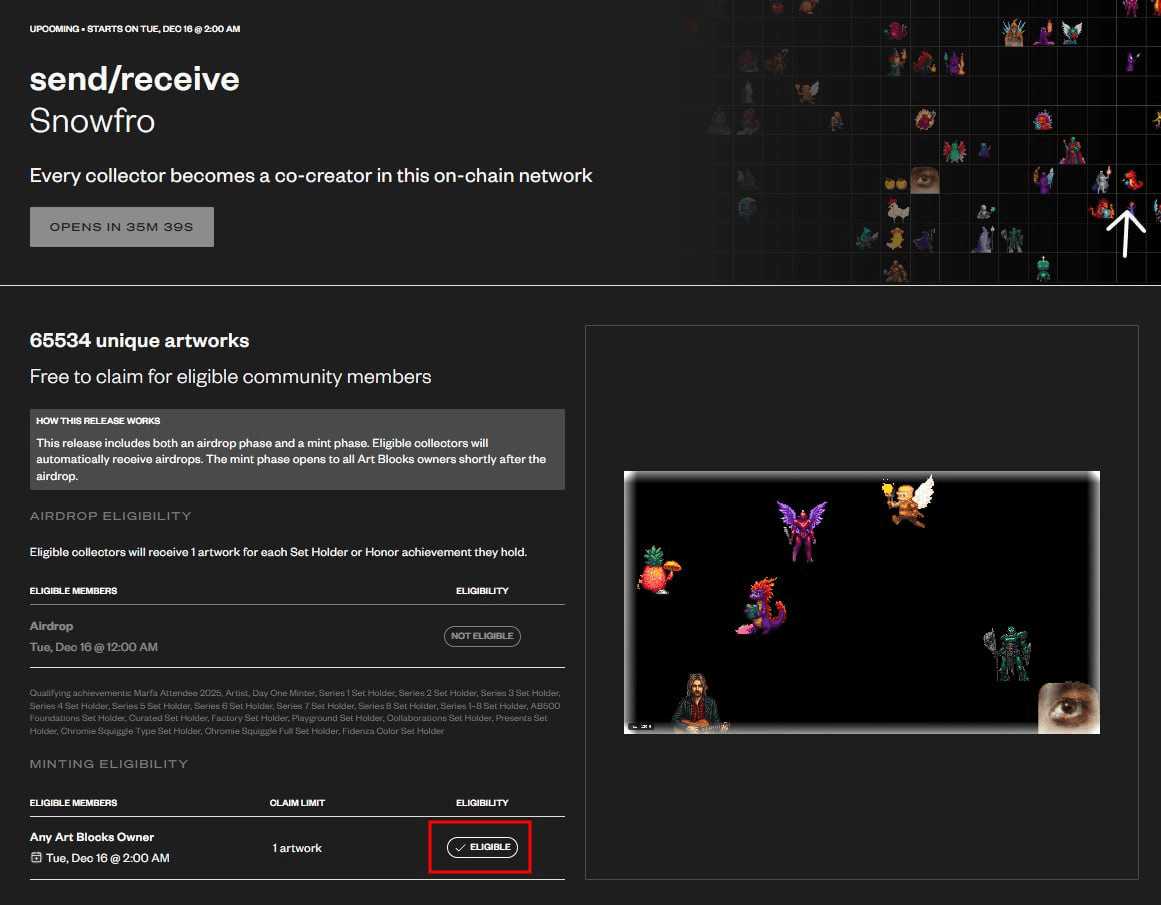
Task: Click the small label in preview's bottom-left corner
Action: (x=640, y=726)
